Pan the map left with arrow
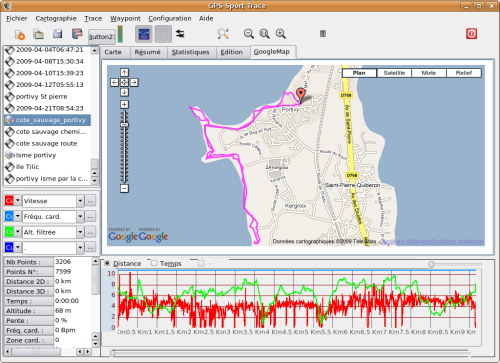 click(x=114, y=82)
